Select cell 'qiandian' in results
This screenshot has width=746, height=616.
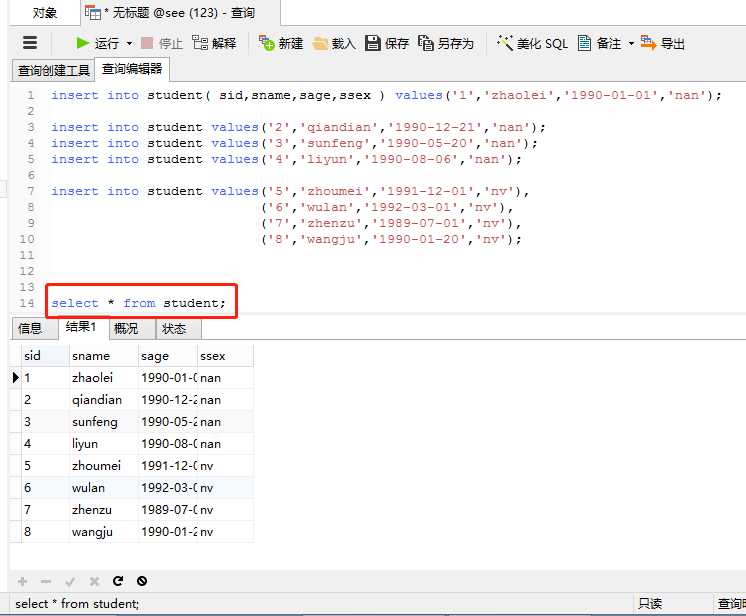click(103, 400)
